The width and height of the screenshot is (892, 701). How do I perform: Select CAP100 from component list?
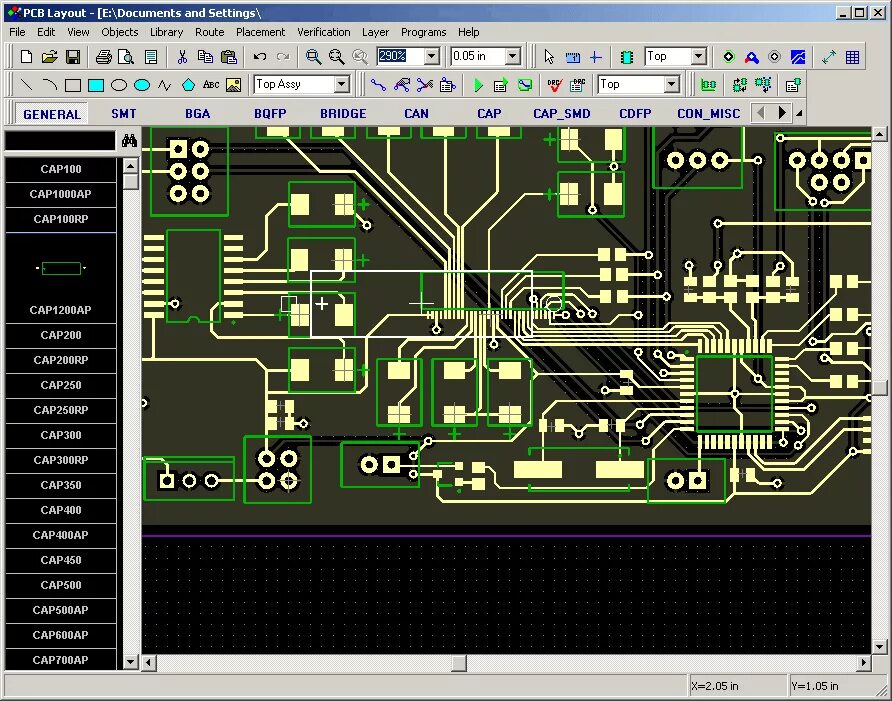coord(61,169)
